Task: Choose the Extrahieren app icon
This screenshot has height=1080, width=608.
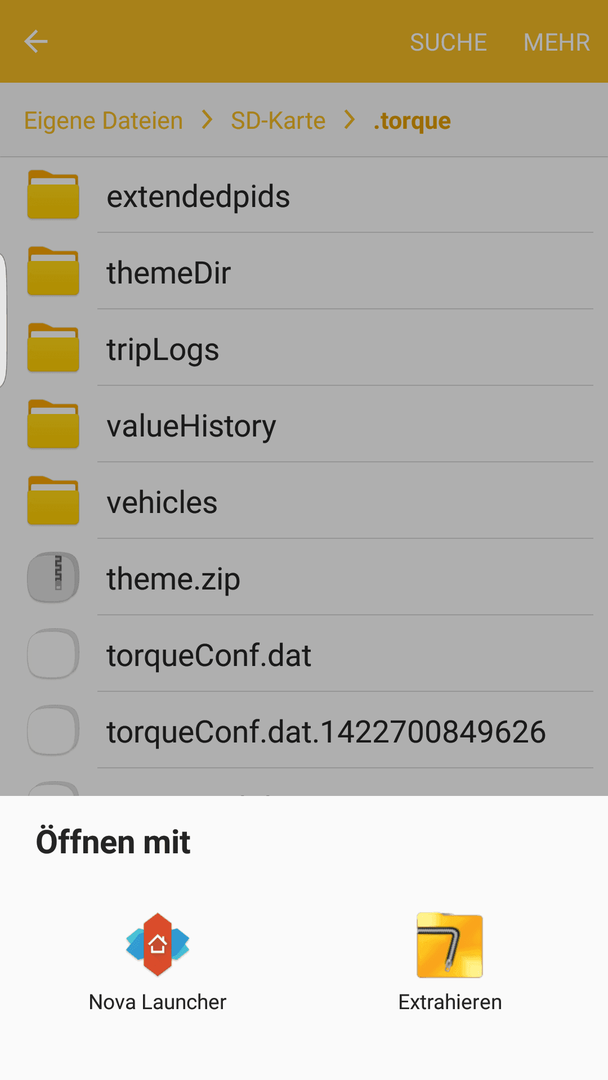Action: pyautogui.click(x=450, y=945)
